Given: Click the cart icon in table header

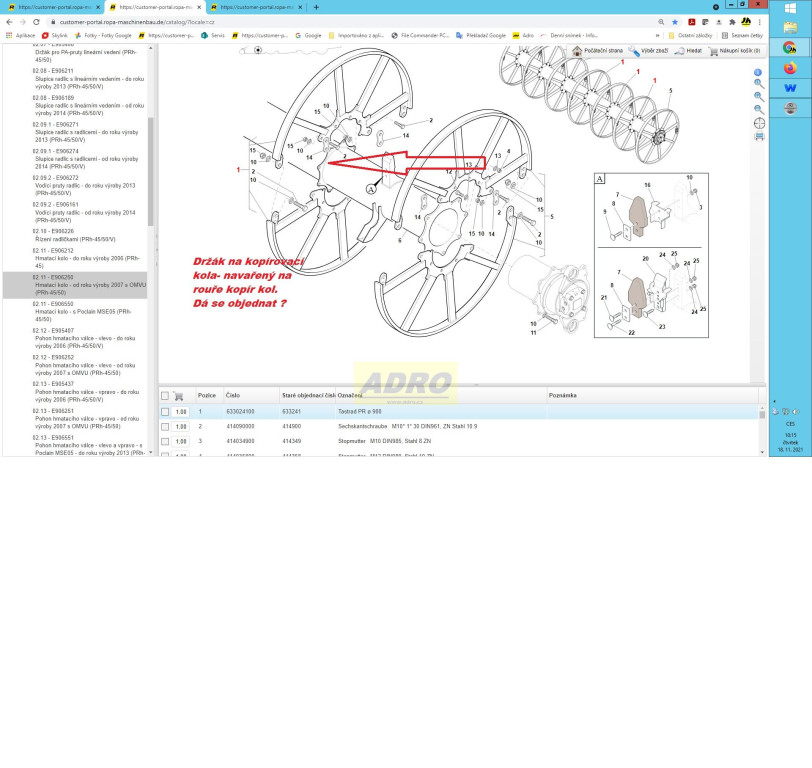Looking at the screenshot, I should coord(179,396).
